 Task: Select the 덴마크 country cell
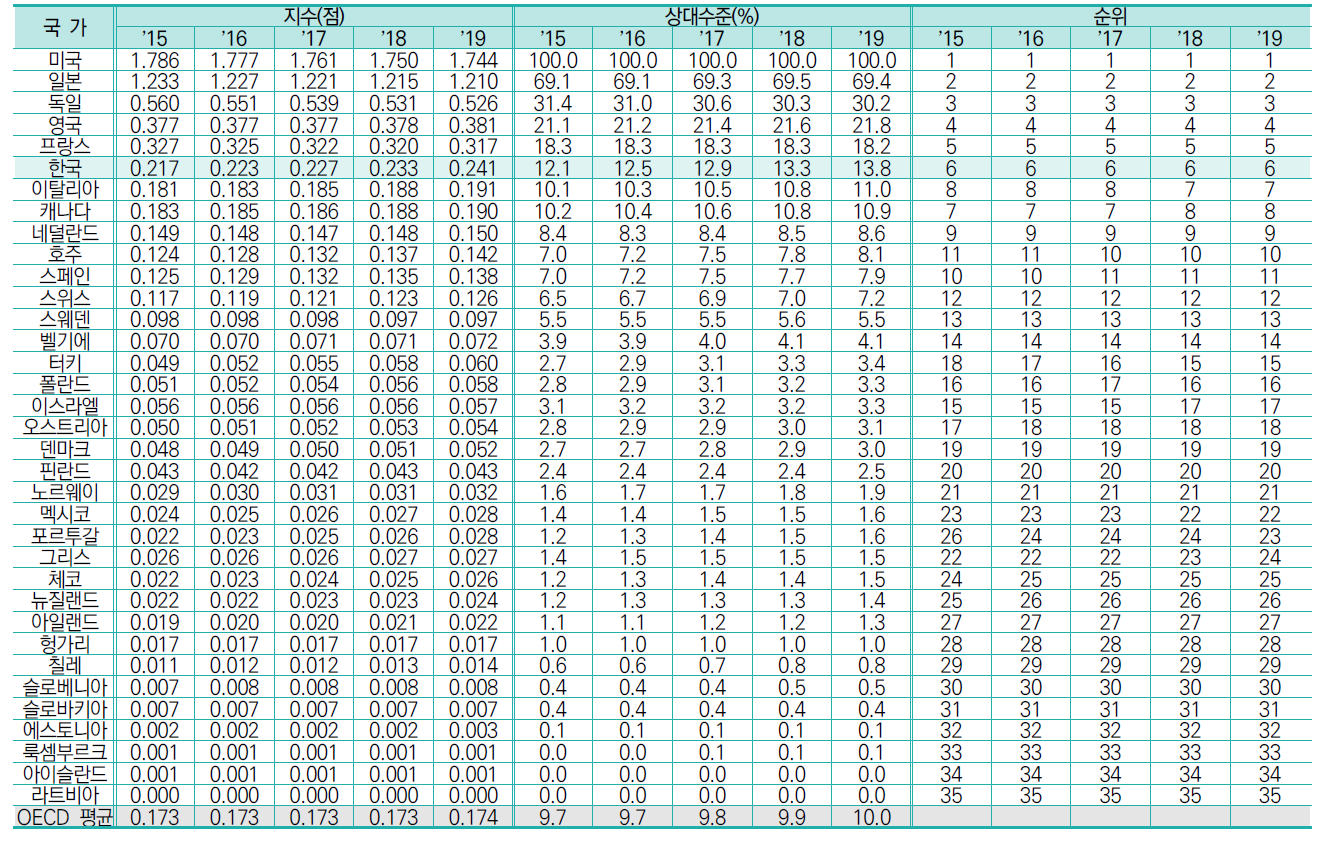pyautogui.click(x=64, y=450)
